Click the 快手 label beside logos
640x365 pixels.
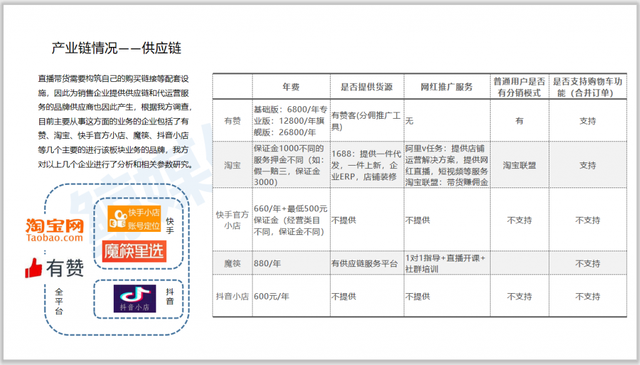tap(170, 225)
